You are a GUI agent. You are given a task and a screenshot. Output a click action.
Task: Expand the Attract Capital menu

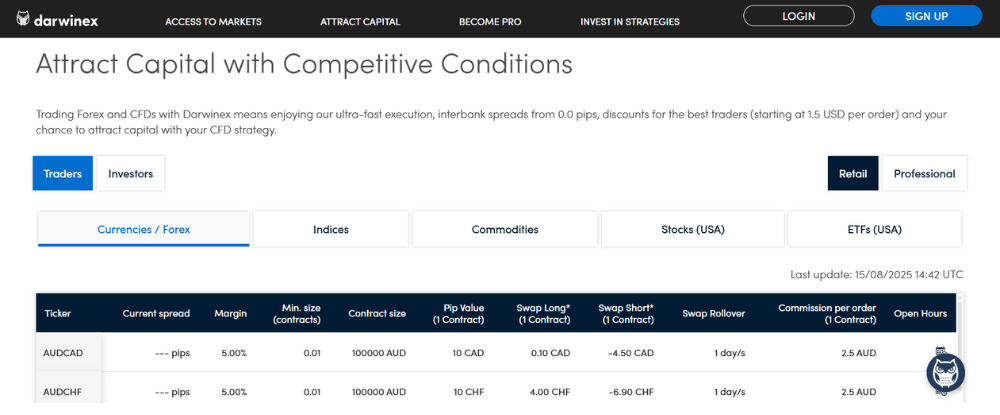click(x=360, y=21)
